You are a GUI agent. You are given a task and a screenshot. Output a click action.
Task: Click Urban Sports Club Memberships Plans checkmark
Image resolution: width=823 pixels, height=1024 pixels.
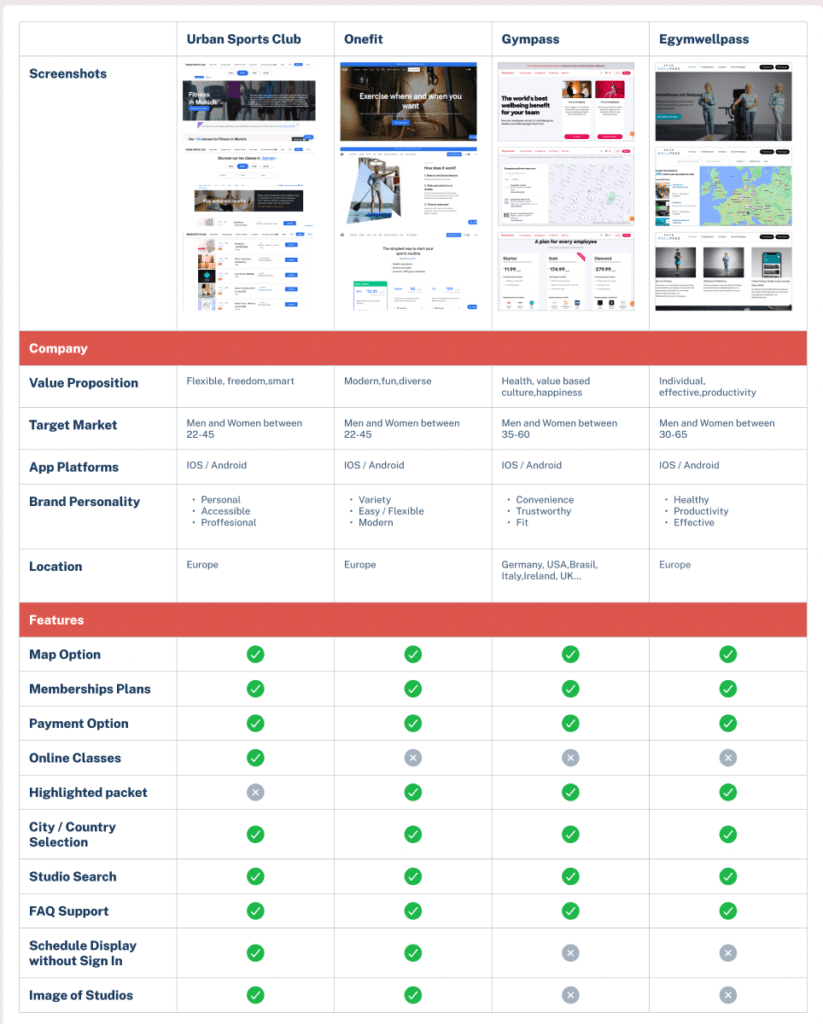(x=255, y=689)
